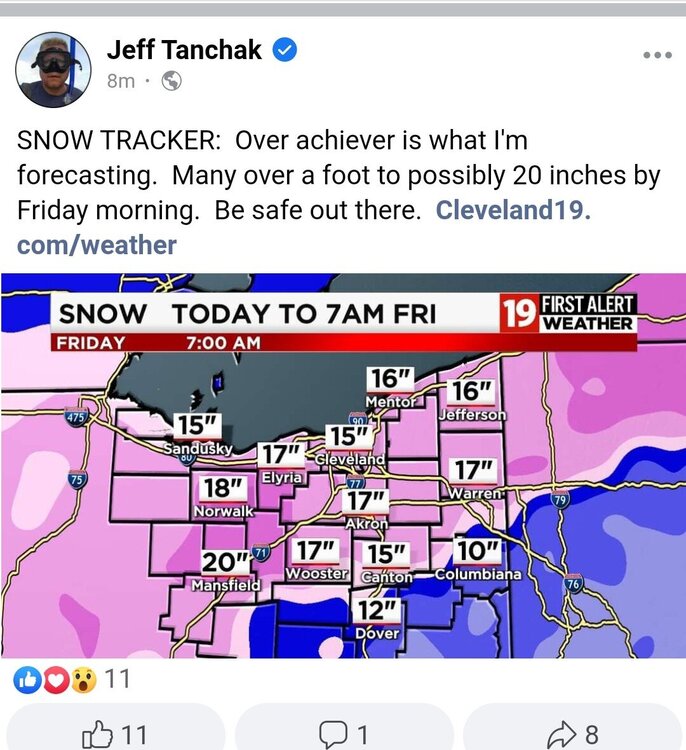Open comments via speech bubble icon
Viewport: 686px width, 750px height.
[x=343, y=734]
